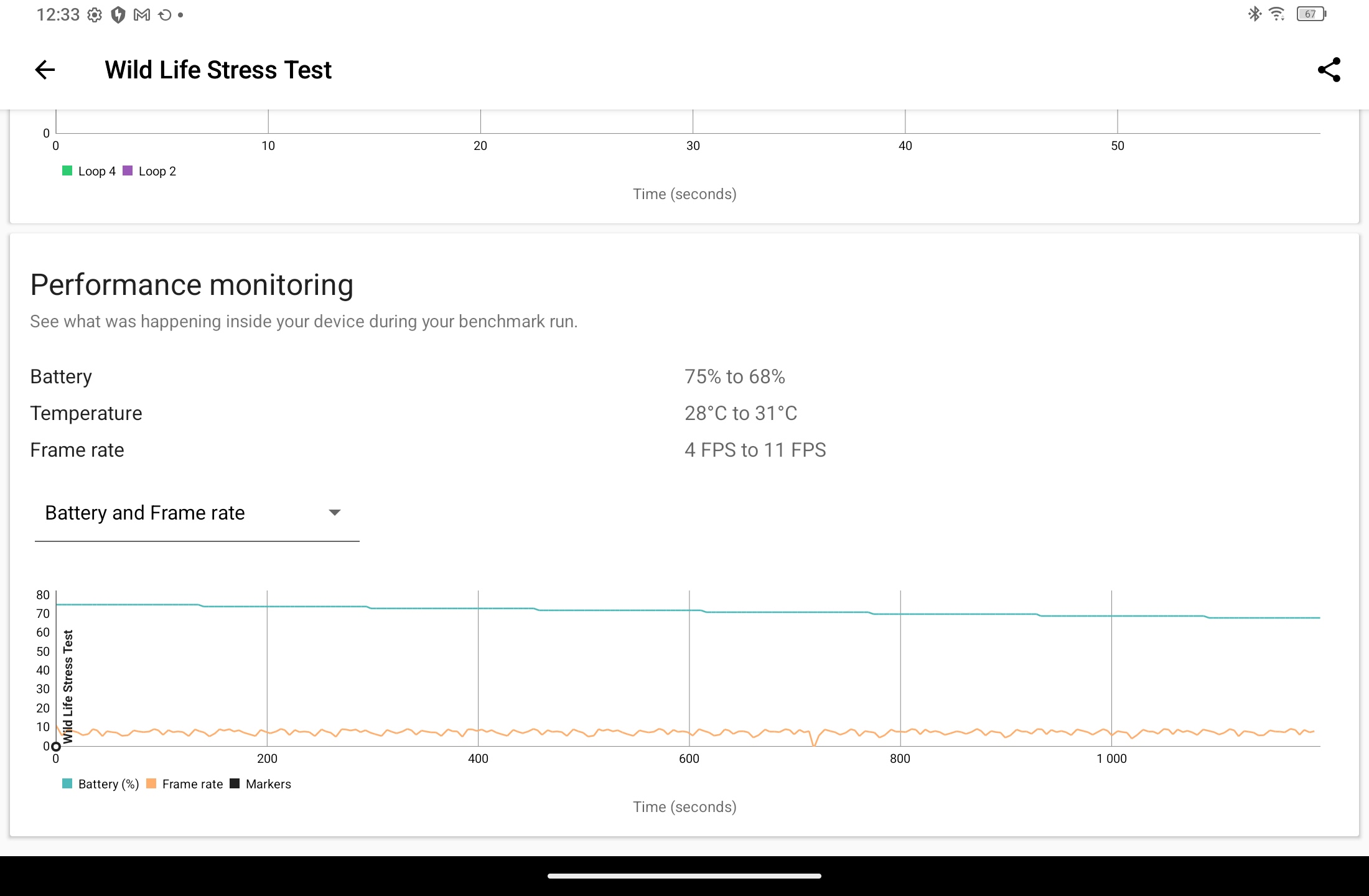Toggle Loop 2 legend series
Screen dimensions: 1369x896
point(149,171)
